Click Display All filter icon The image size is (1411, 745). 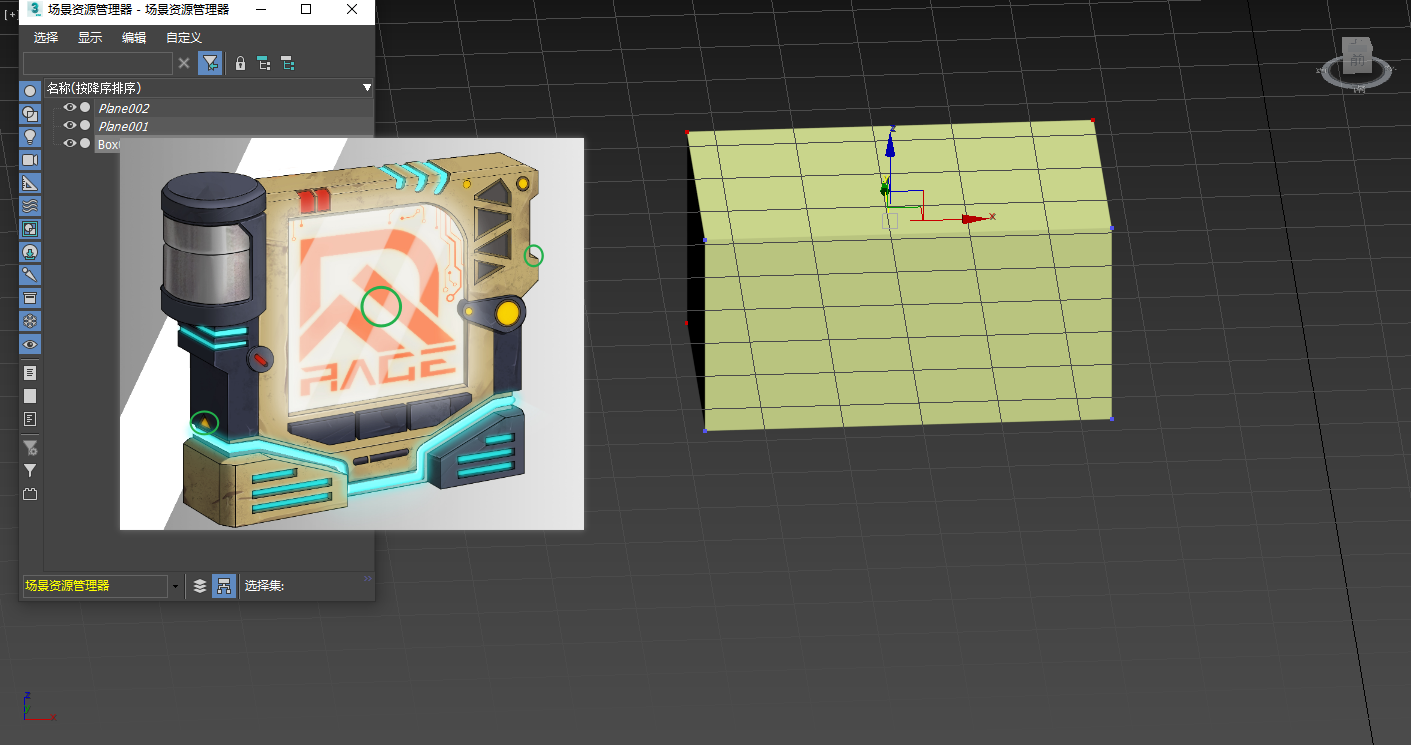point(30,372)
